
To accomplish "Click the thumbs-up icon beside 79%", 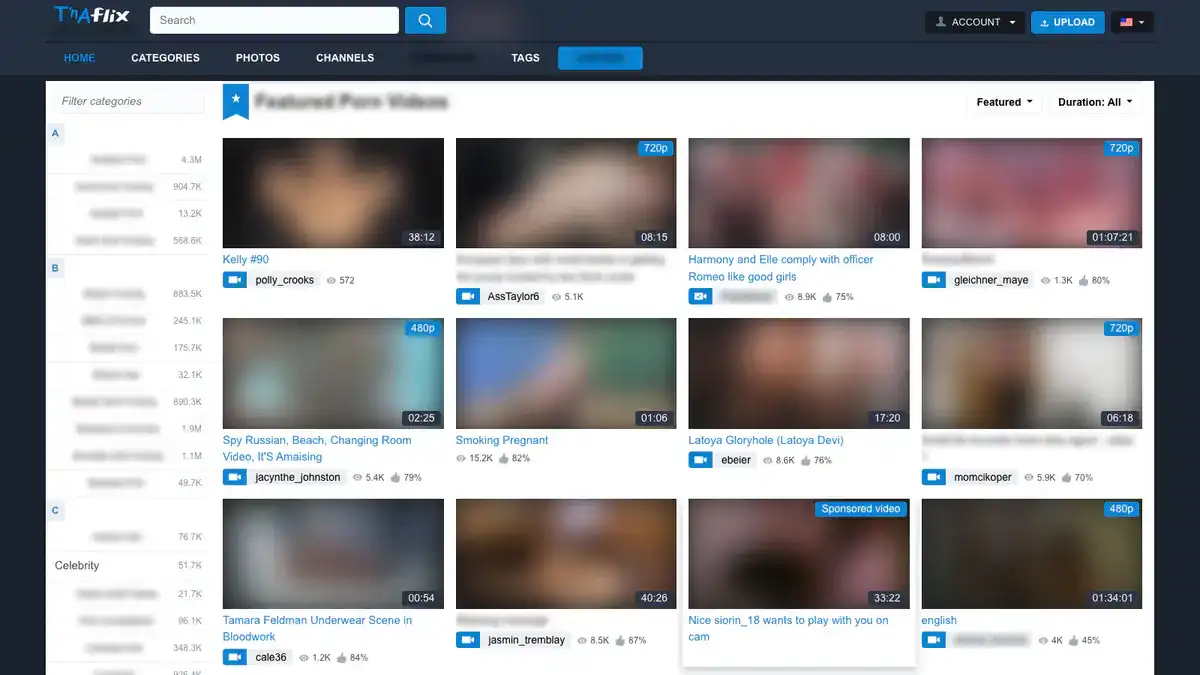I will [396, 477].
